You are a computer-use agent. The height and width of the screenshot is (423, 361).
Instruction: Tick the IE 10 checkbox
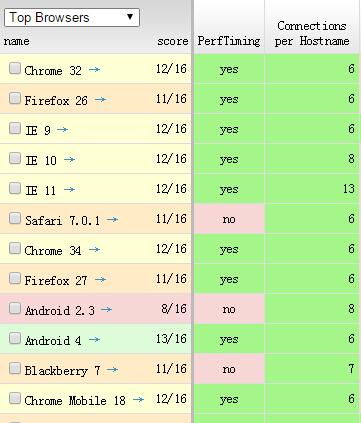(x=15, y=158)
